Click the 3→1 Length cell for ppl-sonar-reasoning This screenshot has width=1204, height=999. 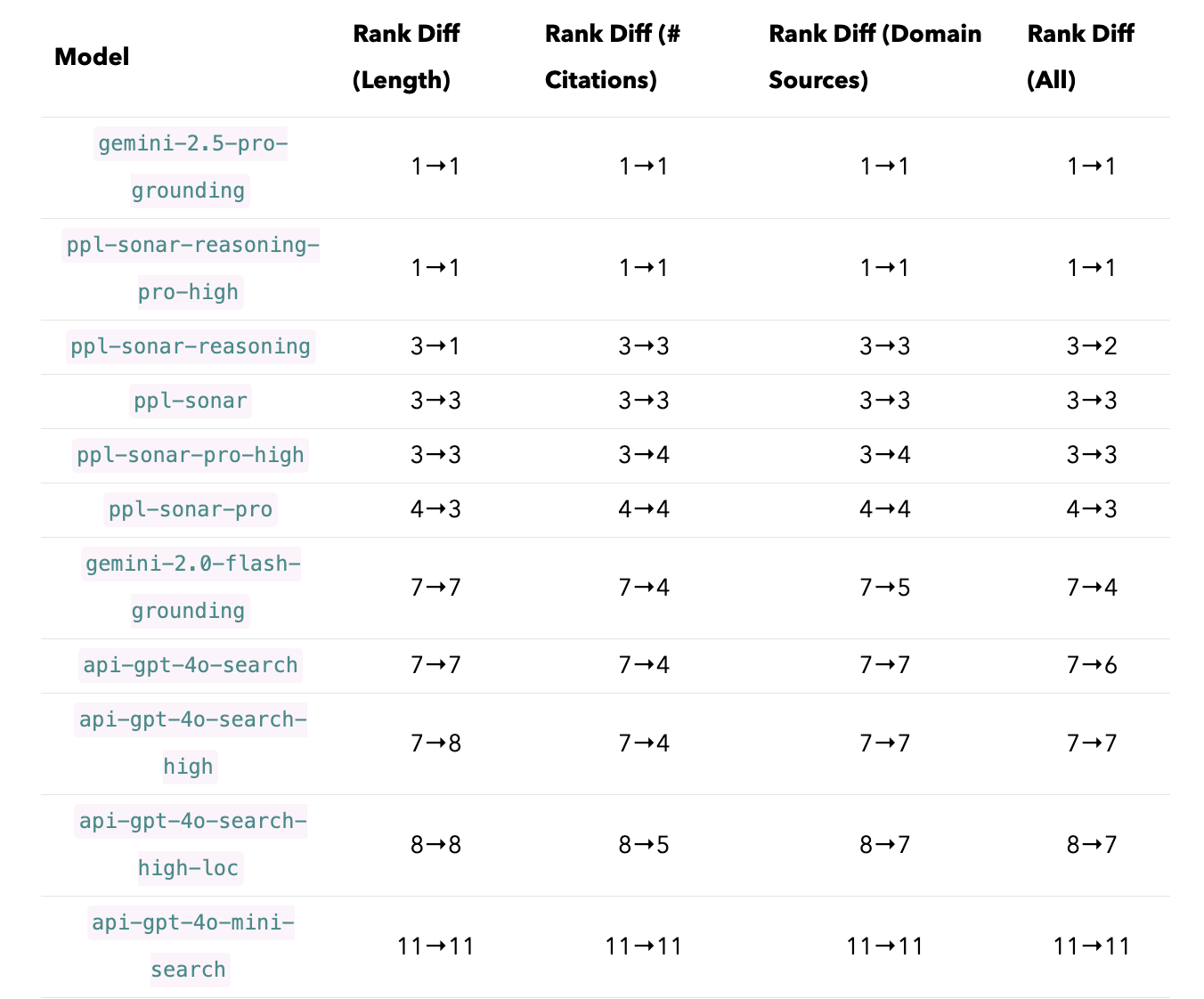tap(435, 346)
